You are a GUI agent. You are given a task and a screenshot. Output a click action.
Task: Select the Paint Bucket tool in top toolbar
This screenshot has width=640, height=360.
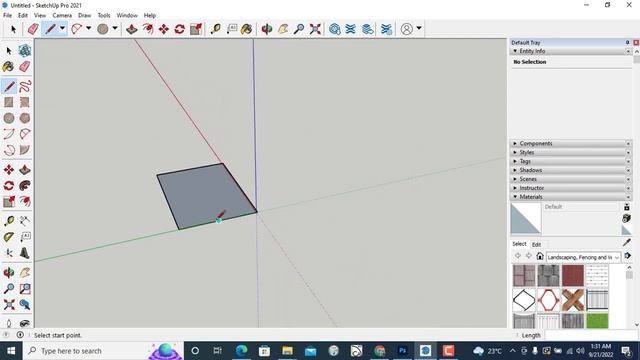(247, 29)
